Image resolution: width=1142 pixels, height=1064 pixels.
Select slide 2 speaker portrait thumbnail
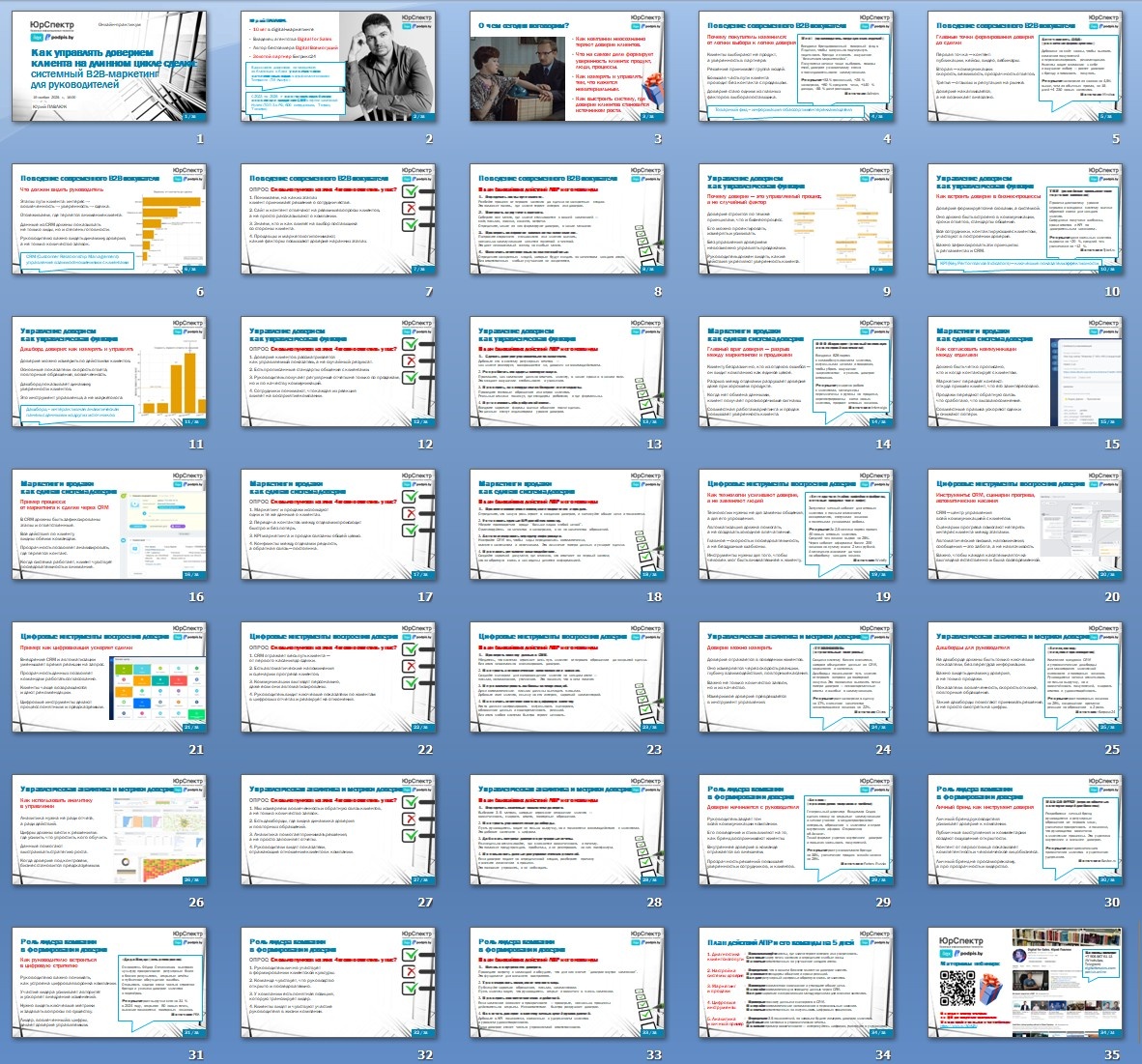(339, 67)
